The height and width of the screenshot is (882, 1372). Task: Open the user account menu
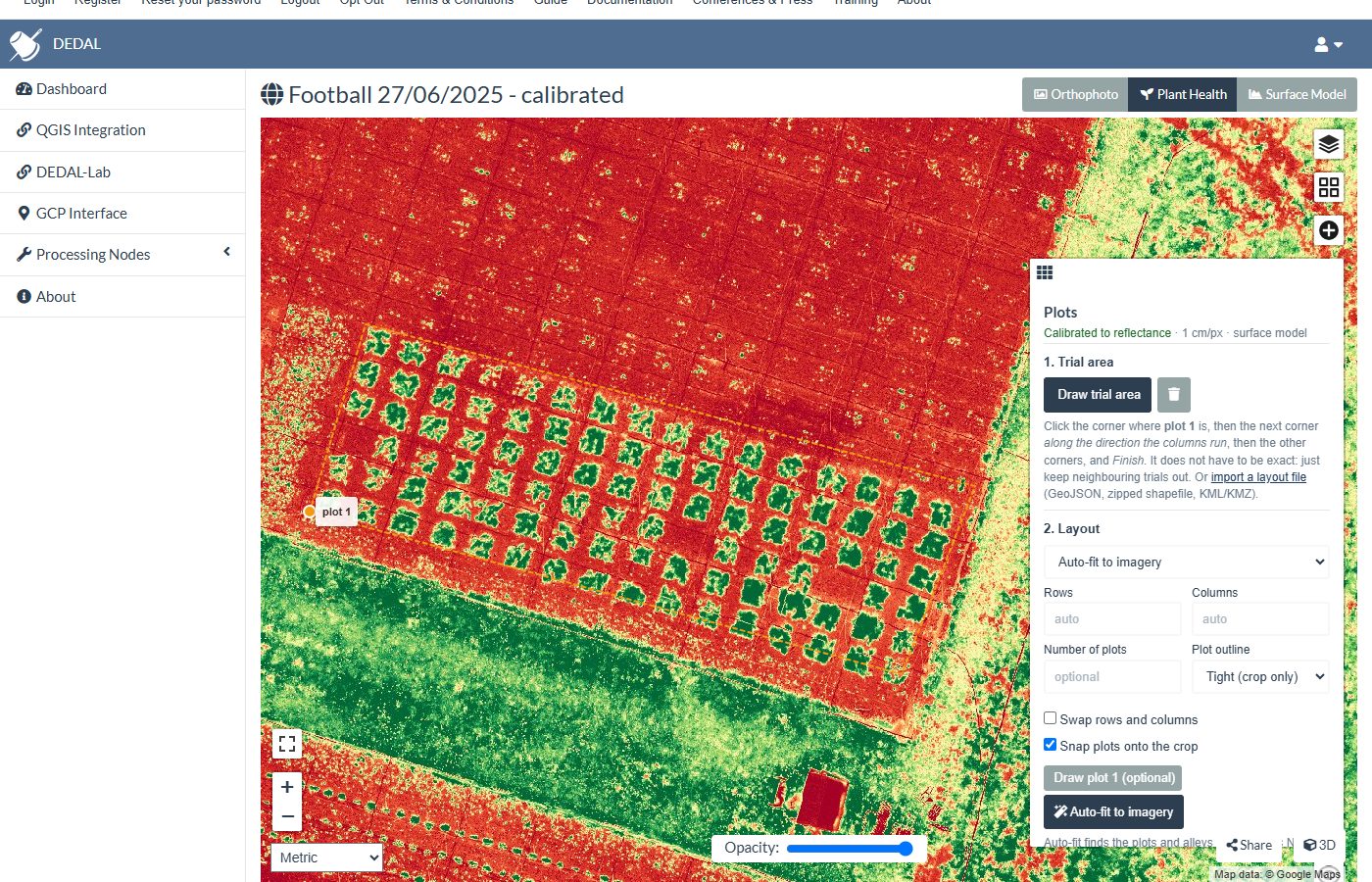pos(1329,44)
